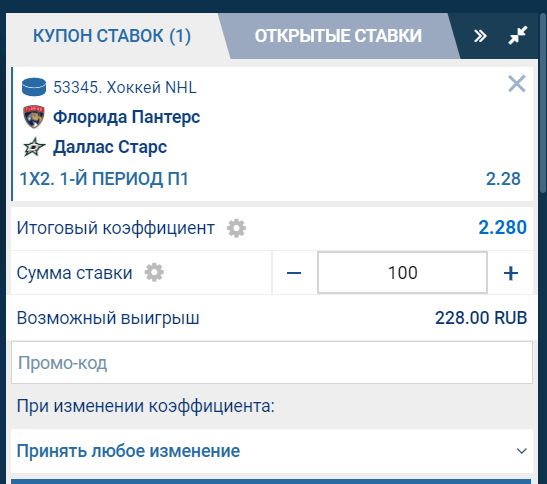Click the scrollbar on the right edge
Screen dimensions: 547x484
pos(543,104)
